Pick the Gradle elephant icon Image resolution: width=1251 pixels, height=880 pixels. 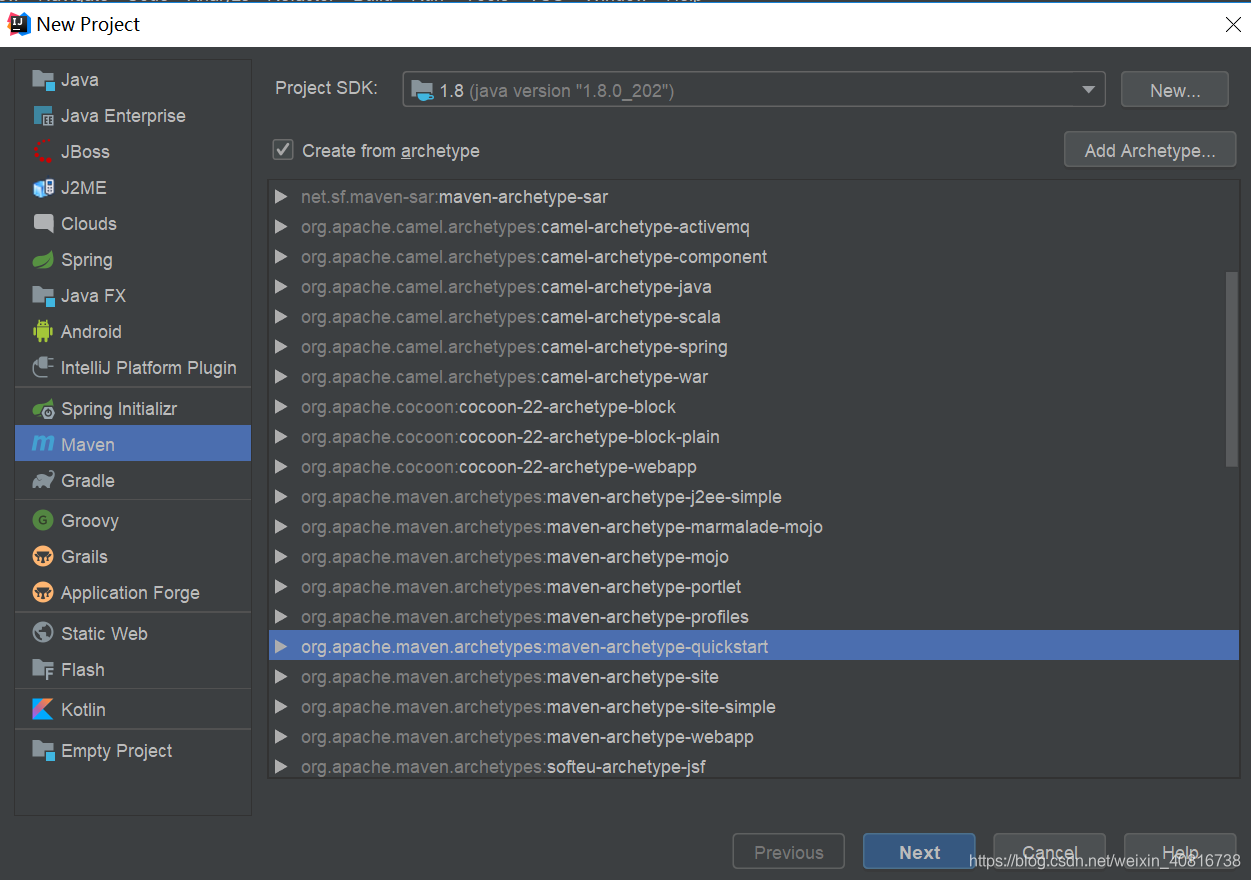pos(43,481)
